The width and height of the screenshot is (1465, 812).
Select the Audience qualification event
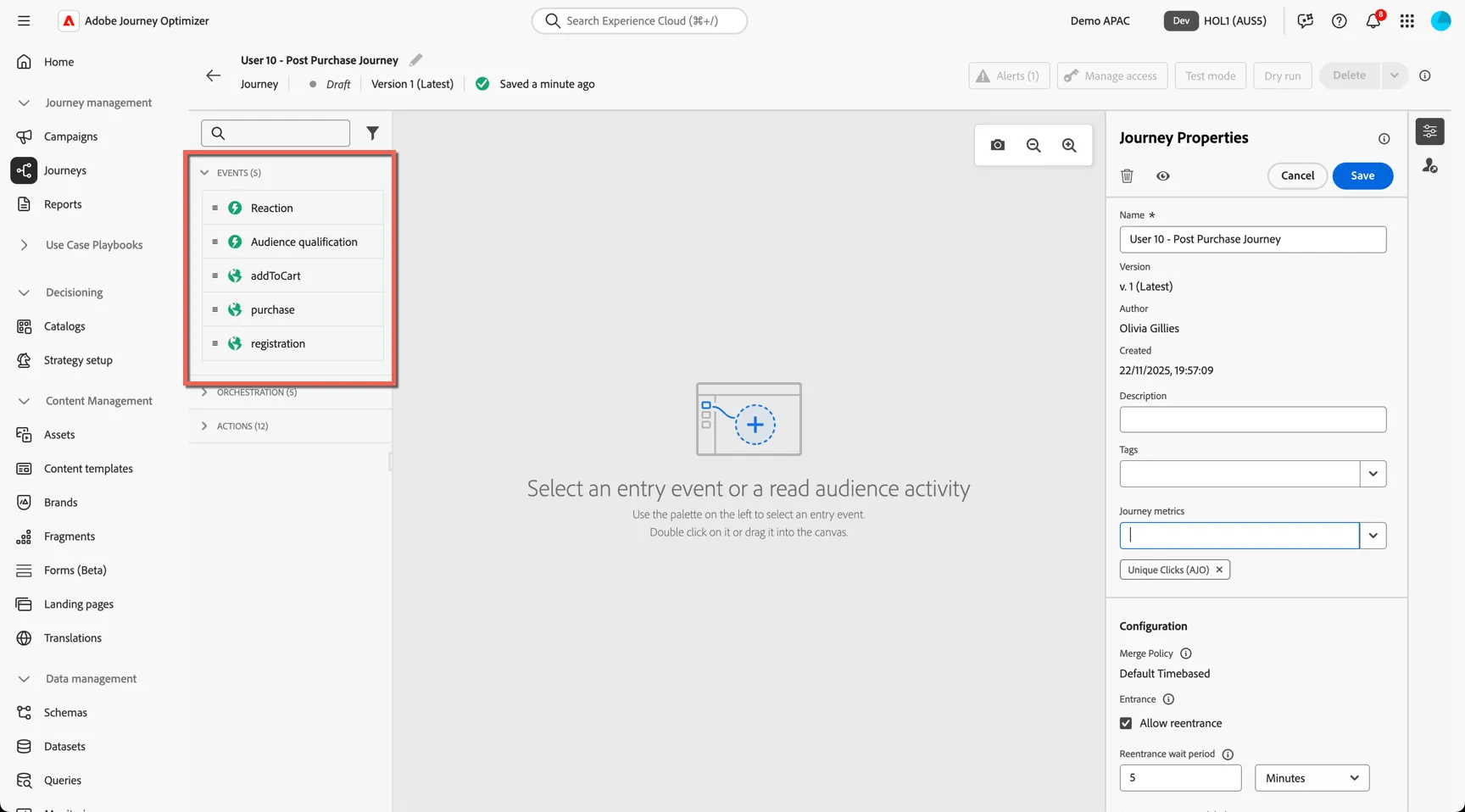point(292,242)
